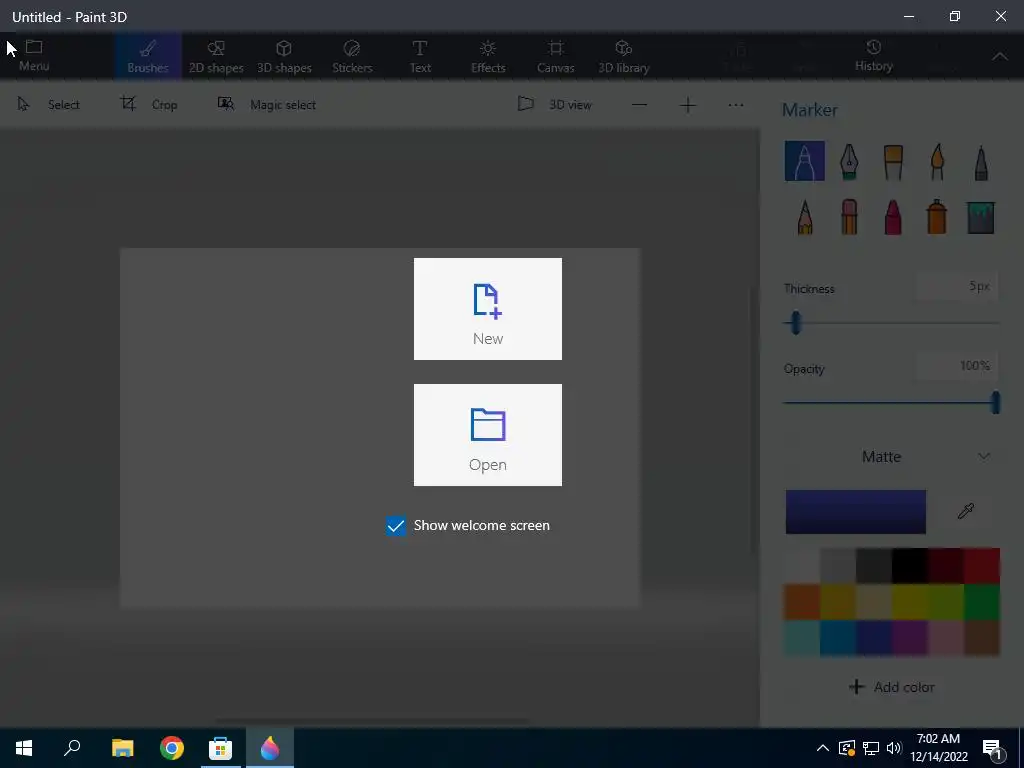Screen dimensions: 1024x768
Task: Click the Opacity value field
Action: point(957,366)
